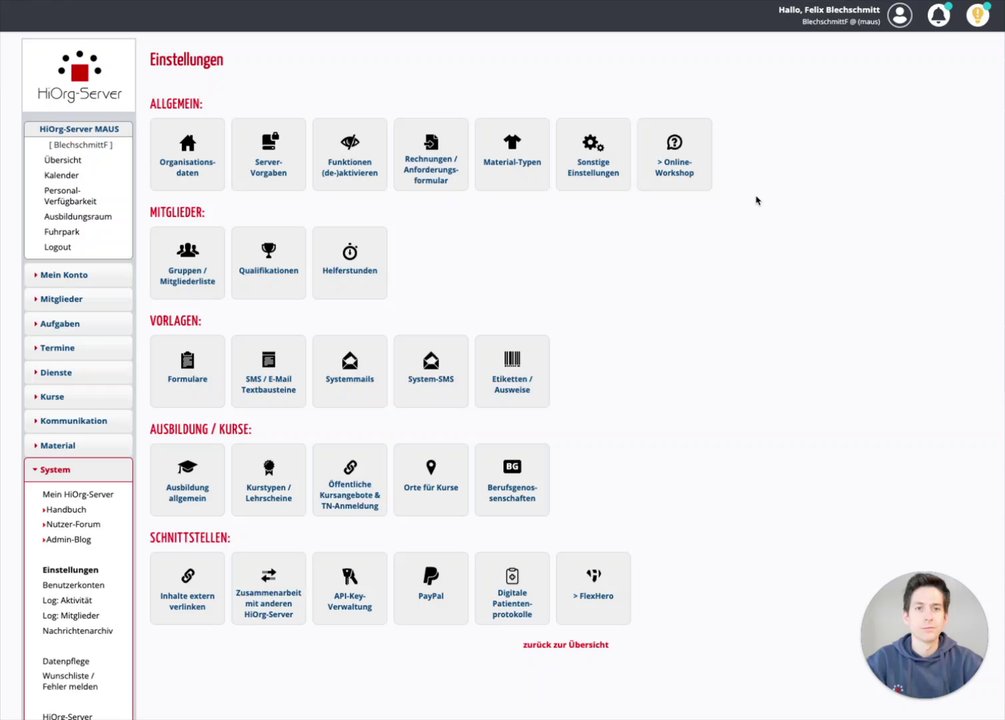The height and width of the screenshot is (720, 1005).
Task: Select Einstellungen in System submenu
Action: click(71, 570)
